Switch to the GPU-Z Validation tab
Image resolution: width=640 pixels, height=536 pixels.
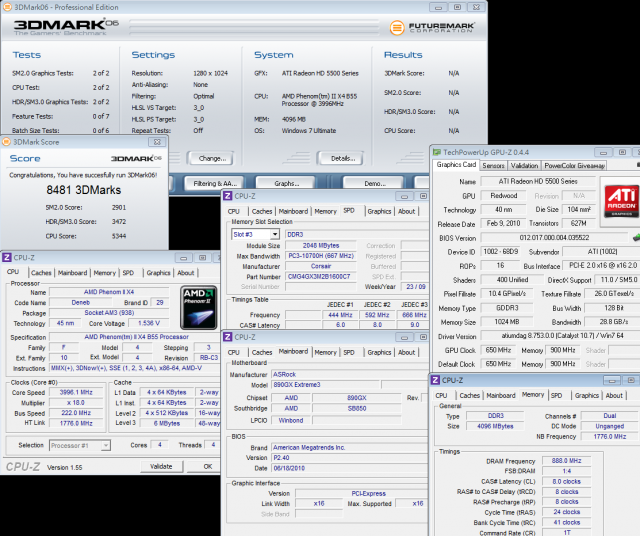click(x=524, y=165)
